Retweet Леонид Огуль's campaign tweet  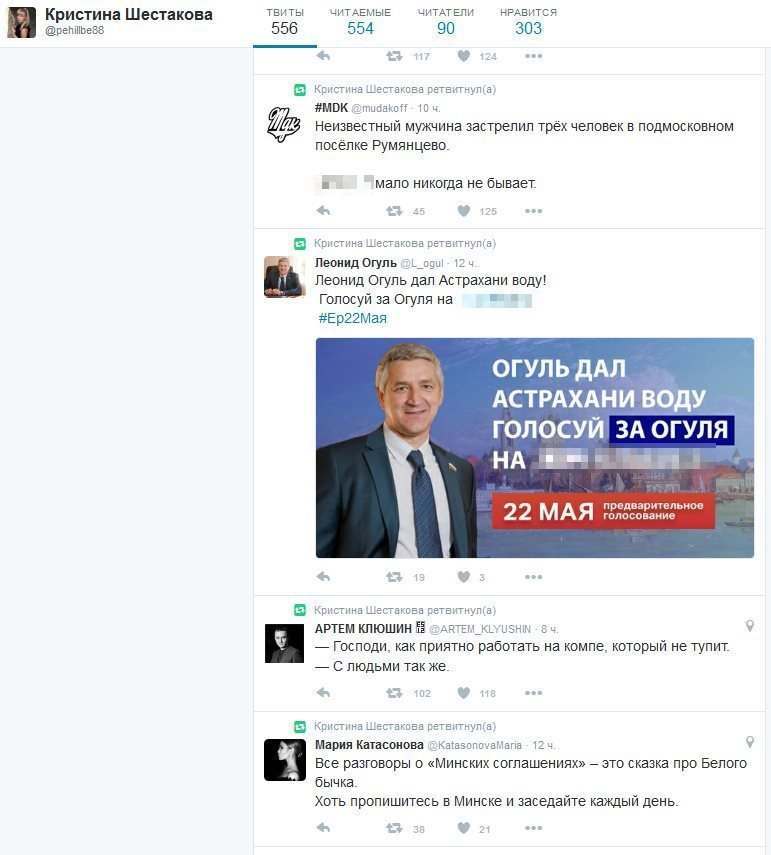[394, 576]
